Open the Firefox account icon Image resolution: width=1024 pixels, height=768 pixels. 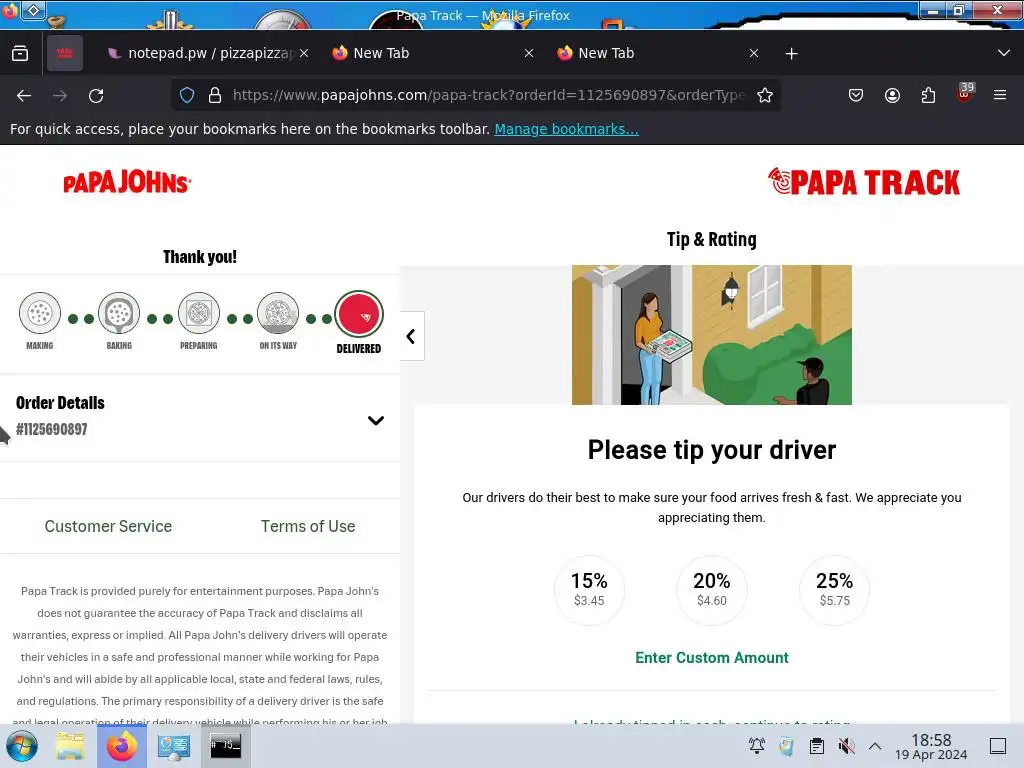point(892,95)
